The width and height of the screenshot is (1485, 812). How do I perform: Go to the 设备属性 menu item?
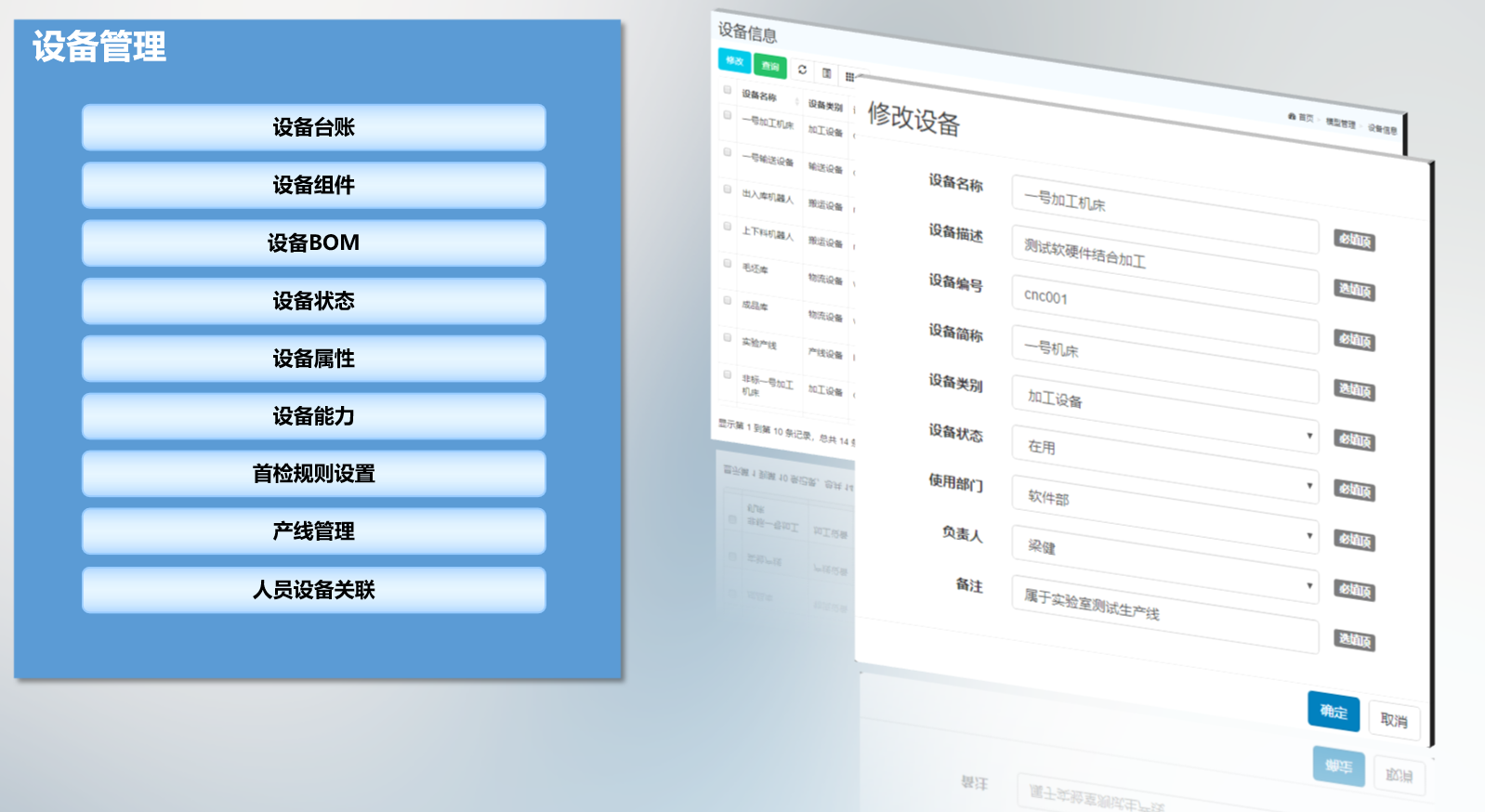314,359
